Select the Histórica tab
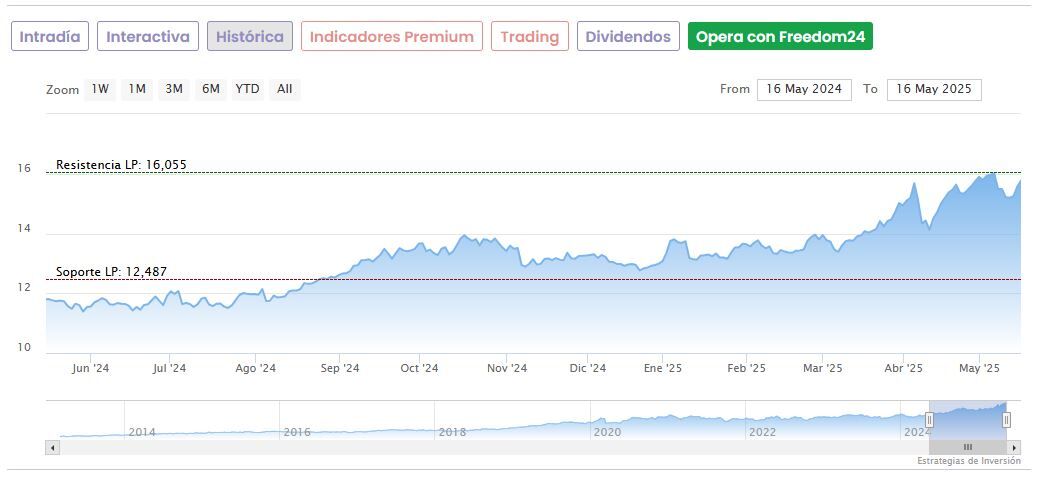This screenshot has width=1041, height=479. tap(250, 37)
